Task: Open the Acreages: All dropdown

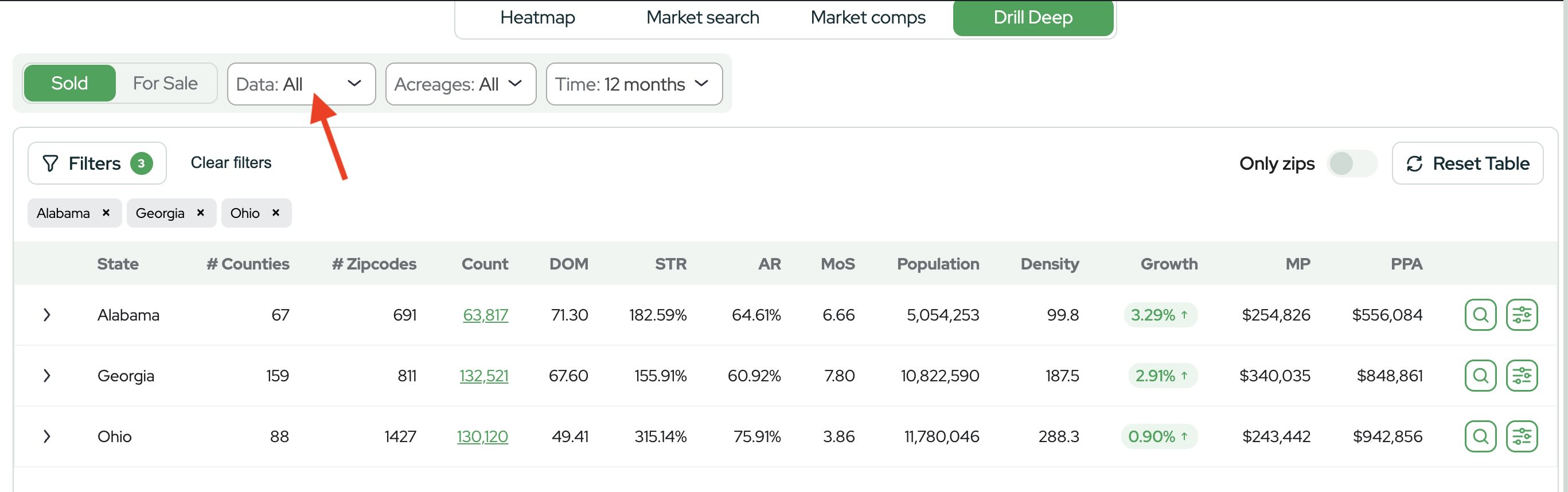Action: point(460,84)
